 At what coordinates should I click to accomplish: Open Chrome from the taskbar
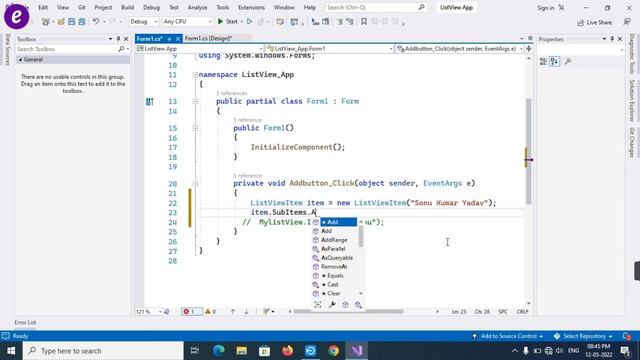pos(333,351)
